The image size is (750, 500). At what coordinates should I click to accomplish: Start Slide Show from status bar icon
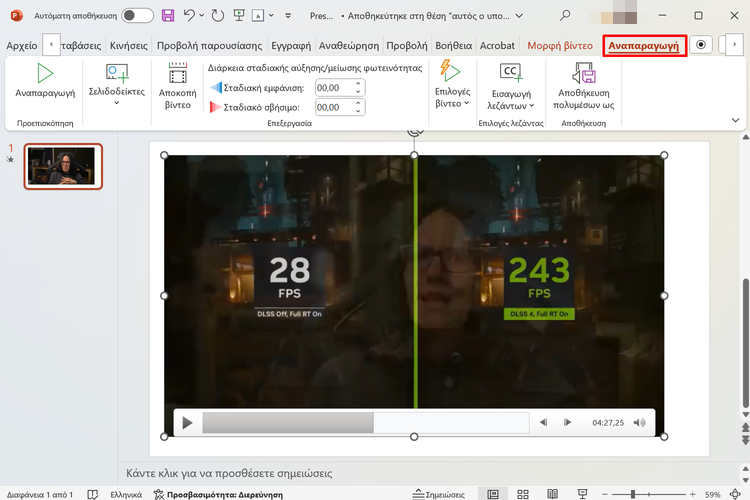[x=583, y=494]
